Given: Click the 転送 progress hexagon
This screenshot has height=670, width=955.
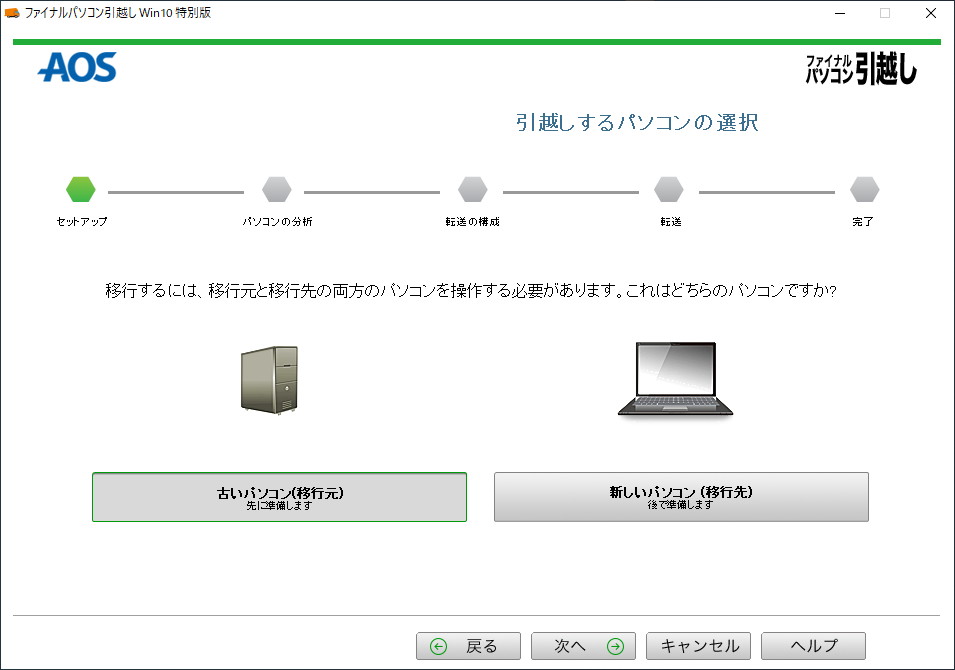Looking at the screenshot, I should coord(669,189).
